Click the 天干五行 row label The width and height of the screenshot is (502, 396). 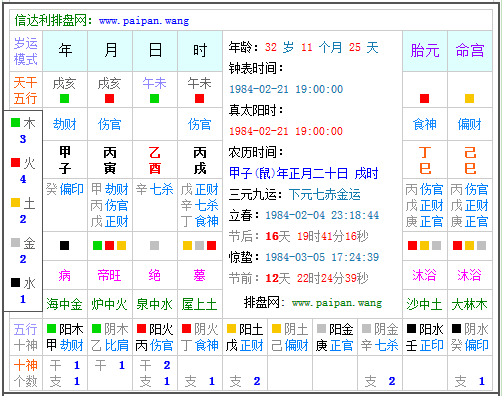pyautogui.click(x=26, y=90)
